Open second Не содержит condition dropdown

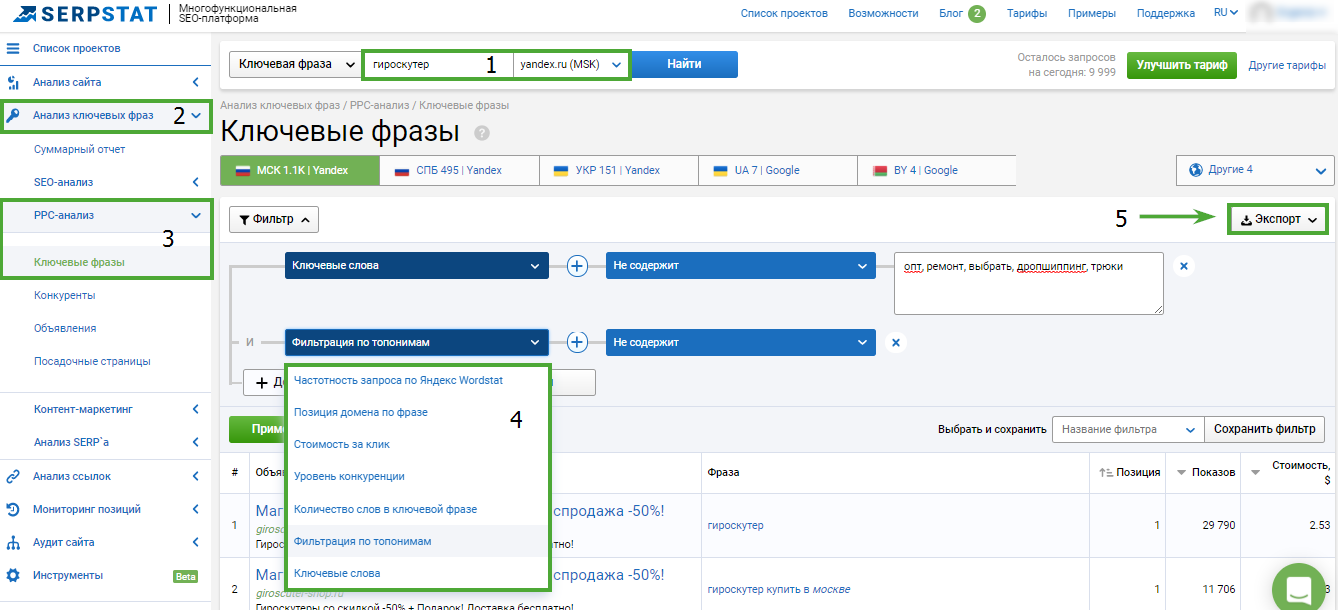coord(740,342)
